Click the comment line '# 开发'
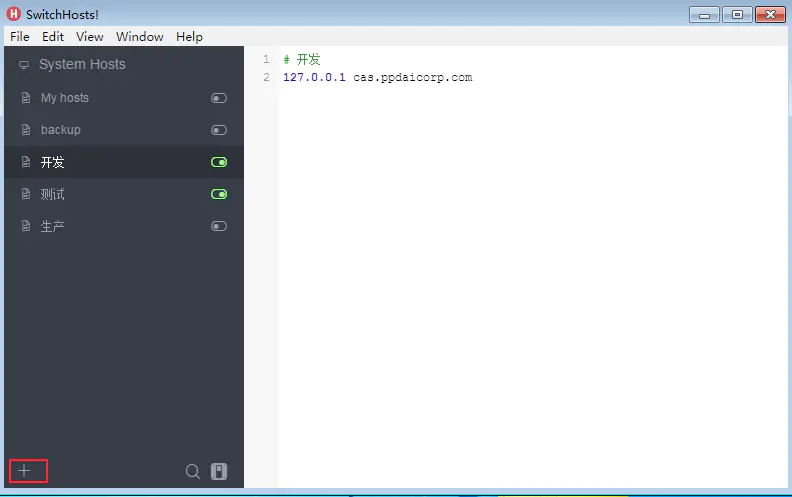Viewport: 792px width, 497px height. click(x=302, y=59)
